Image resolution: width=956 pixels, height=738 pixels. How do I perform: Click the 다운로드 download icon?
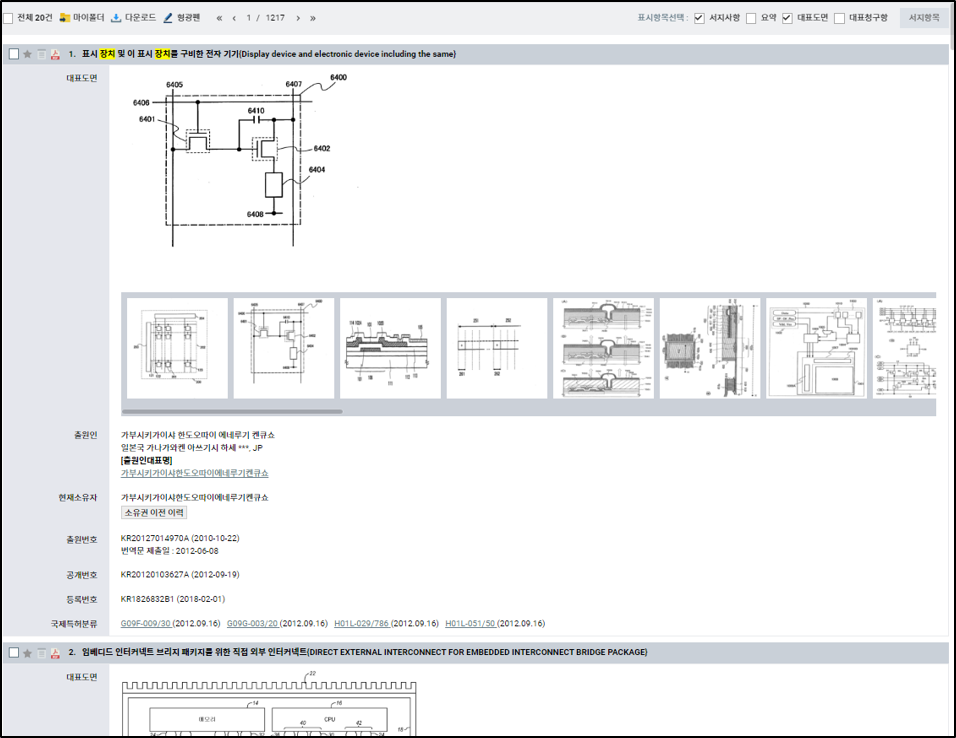pos(116,18)
